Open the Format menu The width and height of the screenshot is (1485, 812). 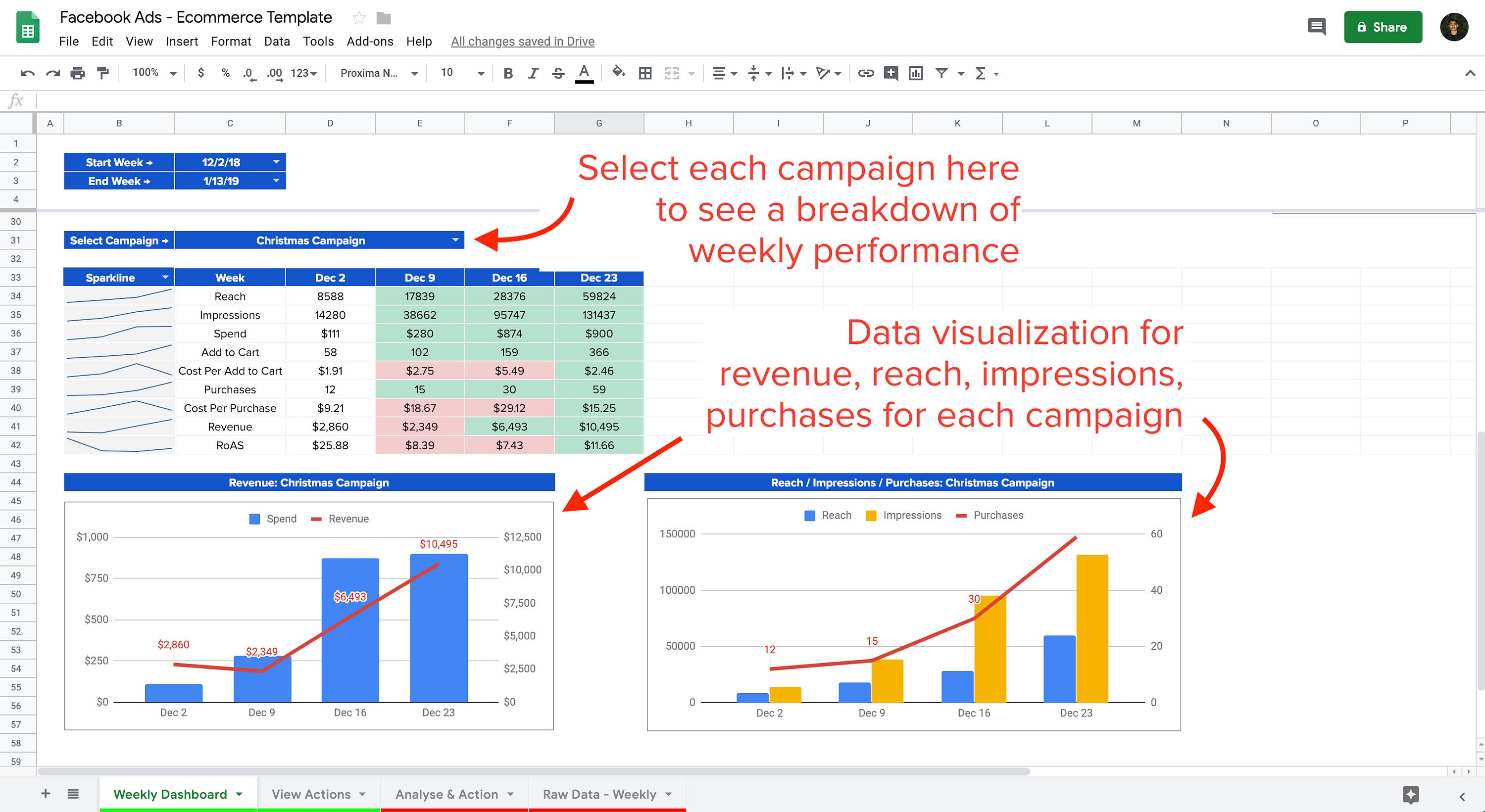(231, 42)
